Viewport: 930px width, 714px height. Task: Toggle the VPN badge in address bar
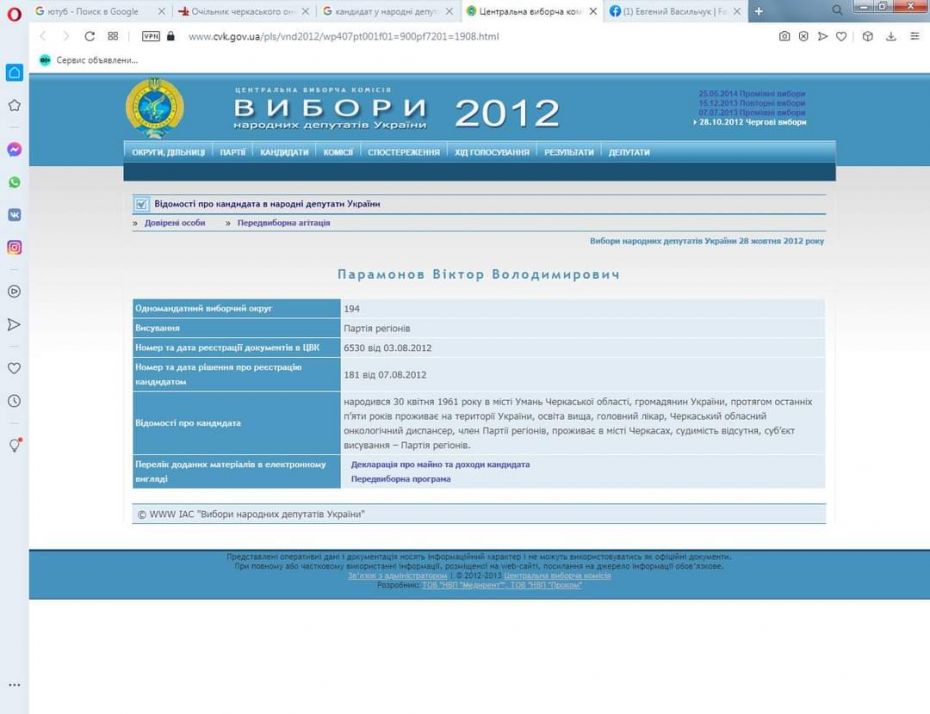pyautogui.click(x=151, y=36)
